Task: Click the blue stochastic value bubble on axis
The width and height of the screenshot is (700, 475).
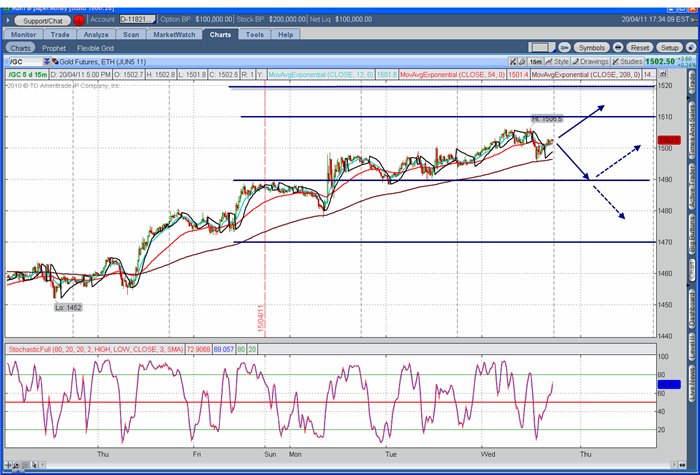Action: click(669, 384)
